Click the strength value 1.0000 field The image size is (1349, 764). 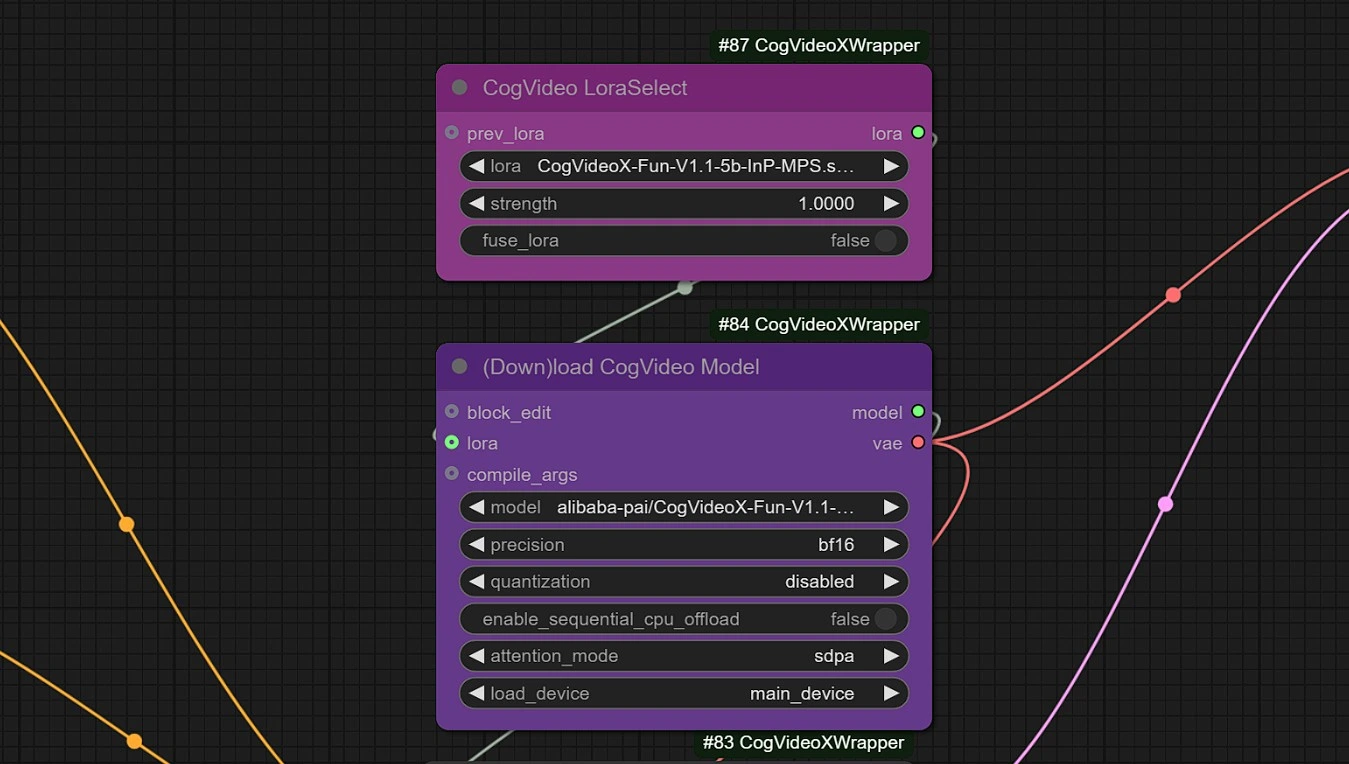point(684,203)
